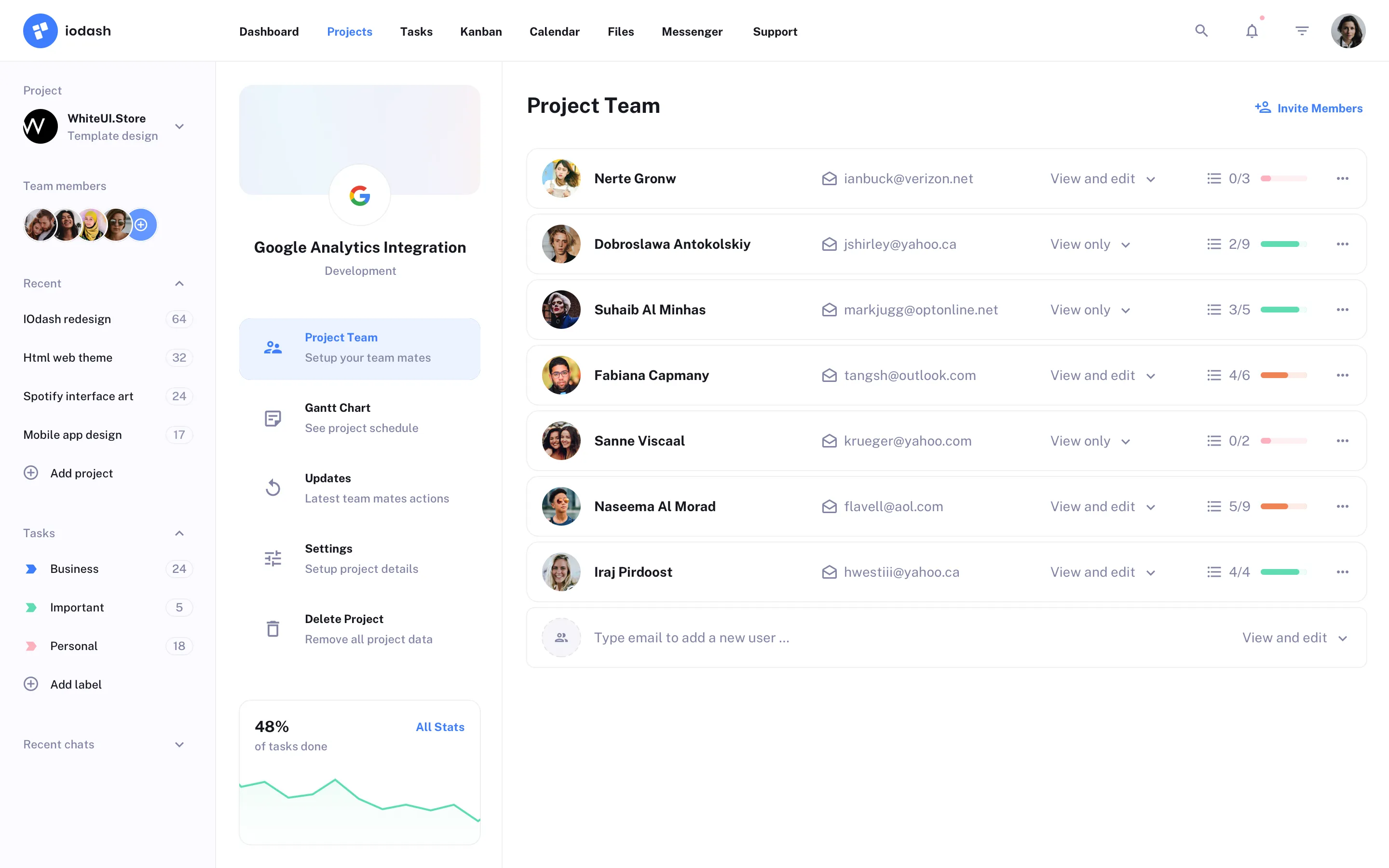Image resolution: width=1389 pixels, height=868 pixels.
Task: Select the Updates icon for latest team actions
Action: (273, 488)
